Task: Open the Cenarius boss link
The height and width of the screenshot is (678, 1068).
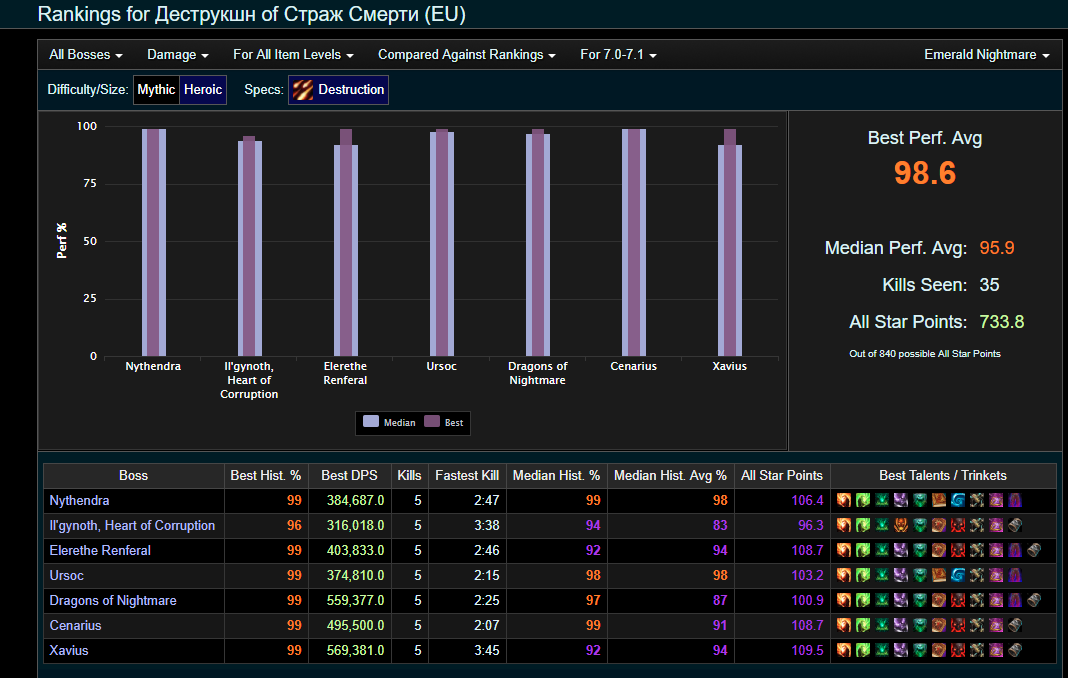Action: tap(76, 626)
